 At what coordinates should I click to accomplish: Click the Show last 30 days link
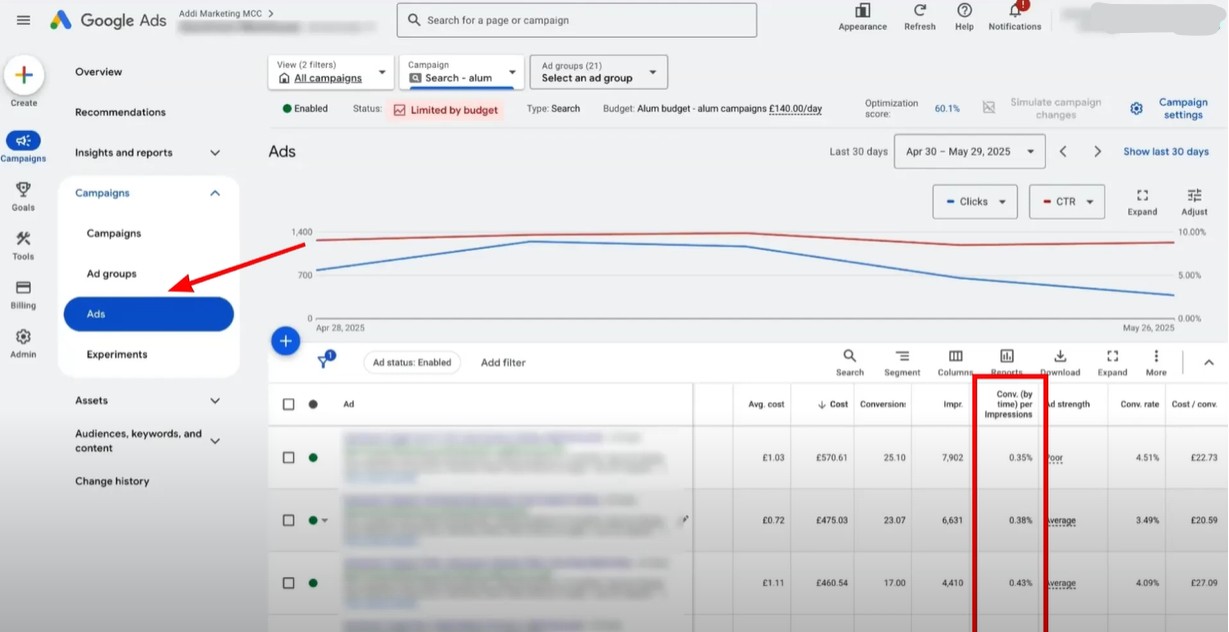pos(1165,152)
